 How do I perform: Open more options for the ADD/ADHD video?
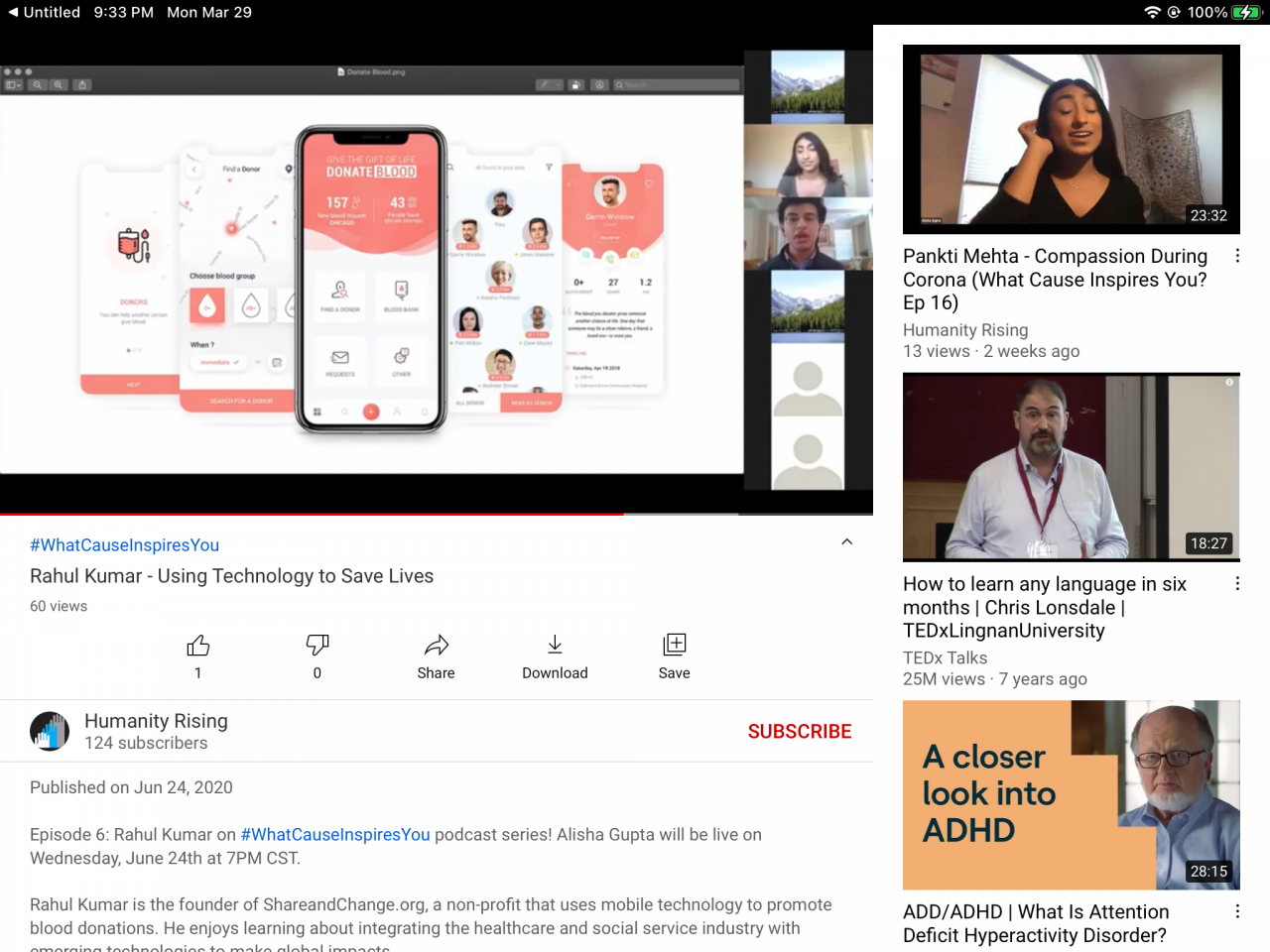tap(1237, 911)
